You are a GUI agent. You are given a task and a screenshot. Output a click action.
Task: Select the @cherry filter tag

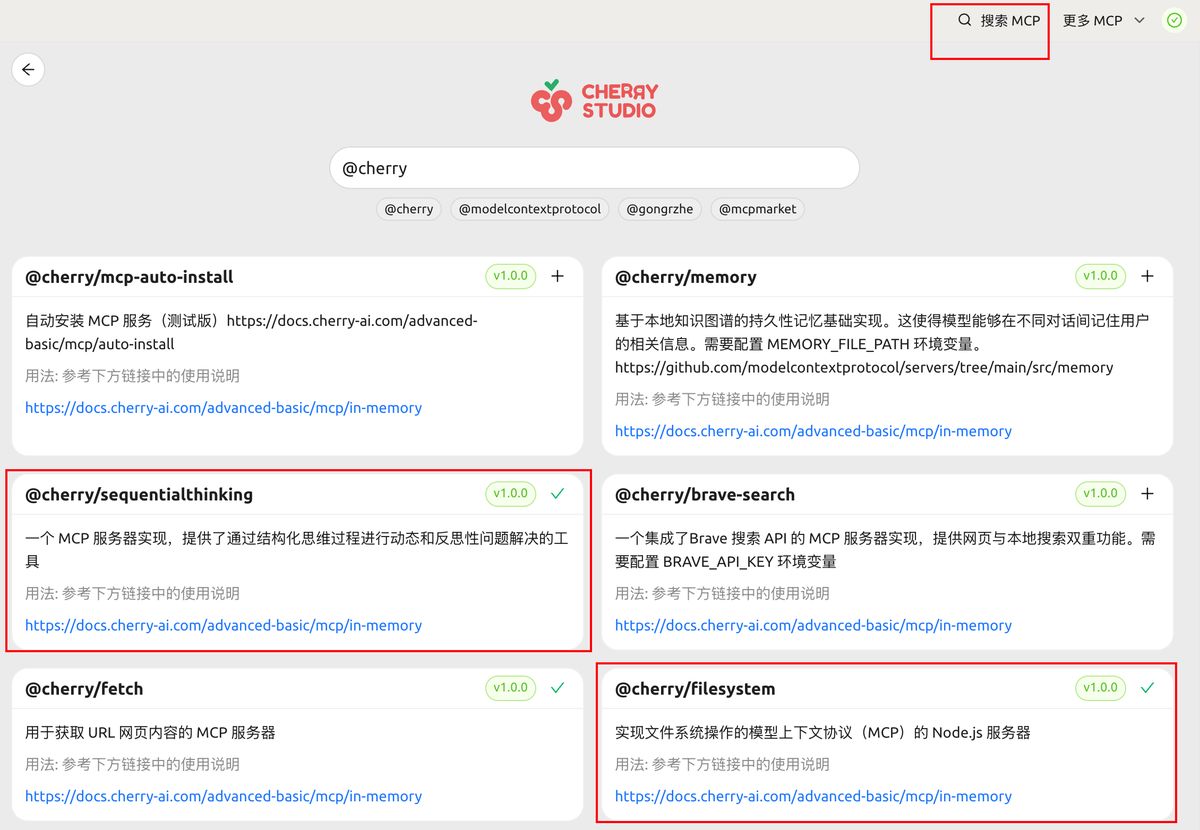click(408, 209)
